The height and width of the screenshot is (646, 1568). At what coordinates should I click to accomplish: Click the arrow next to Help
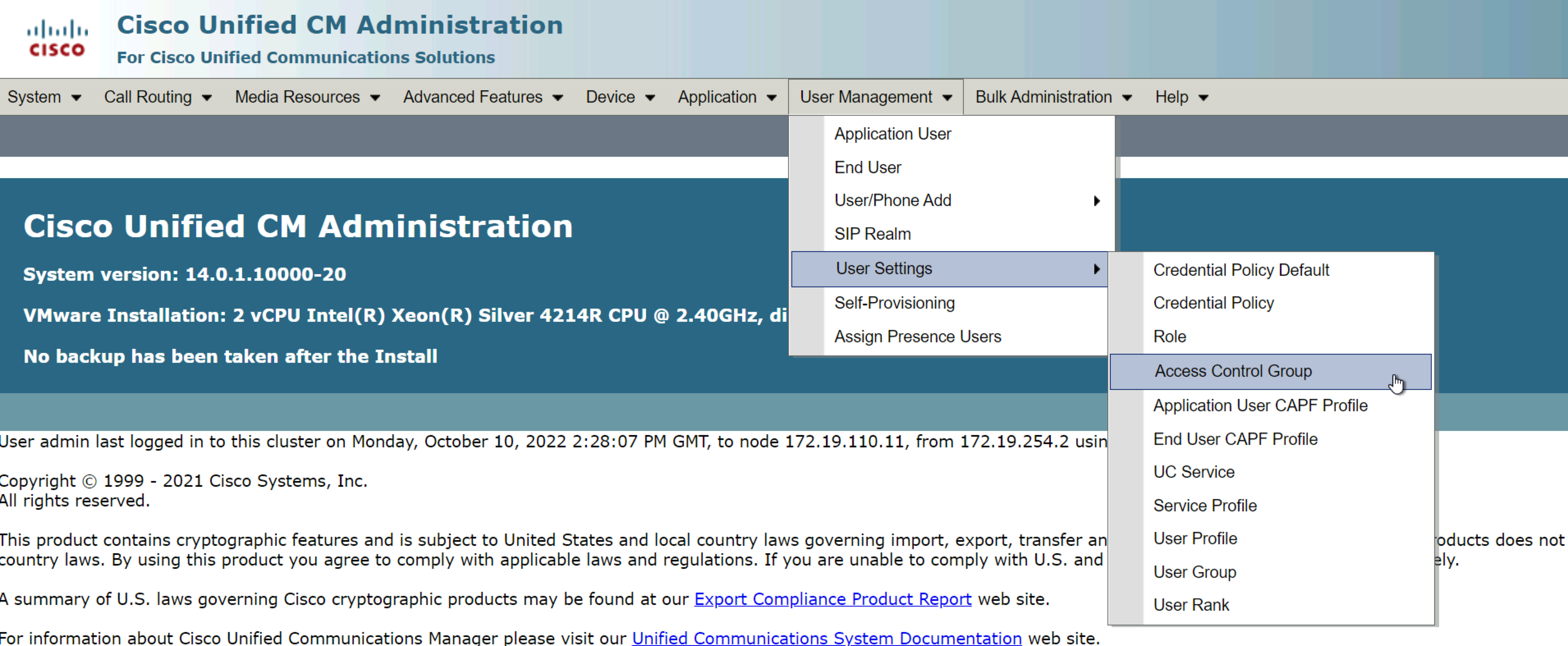(1204, 98)
